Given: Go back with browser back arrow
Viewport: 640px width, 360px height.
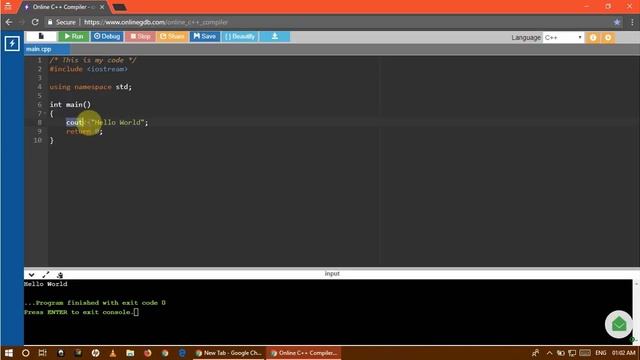Looking at the screenshot, I should tap(9, 22).
